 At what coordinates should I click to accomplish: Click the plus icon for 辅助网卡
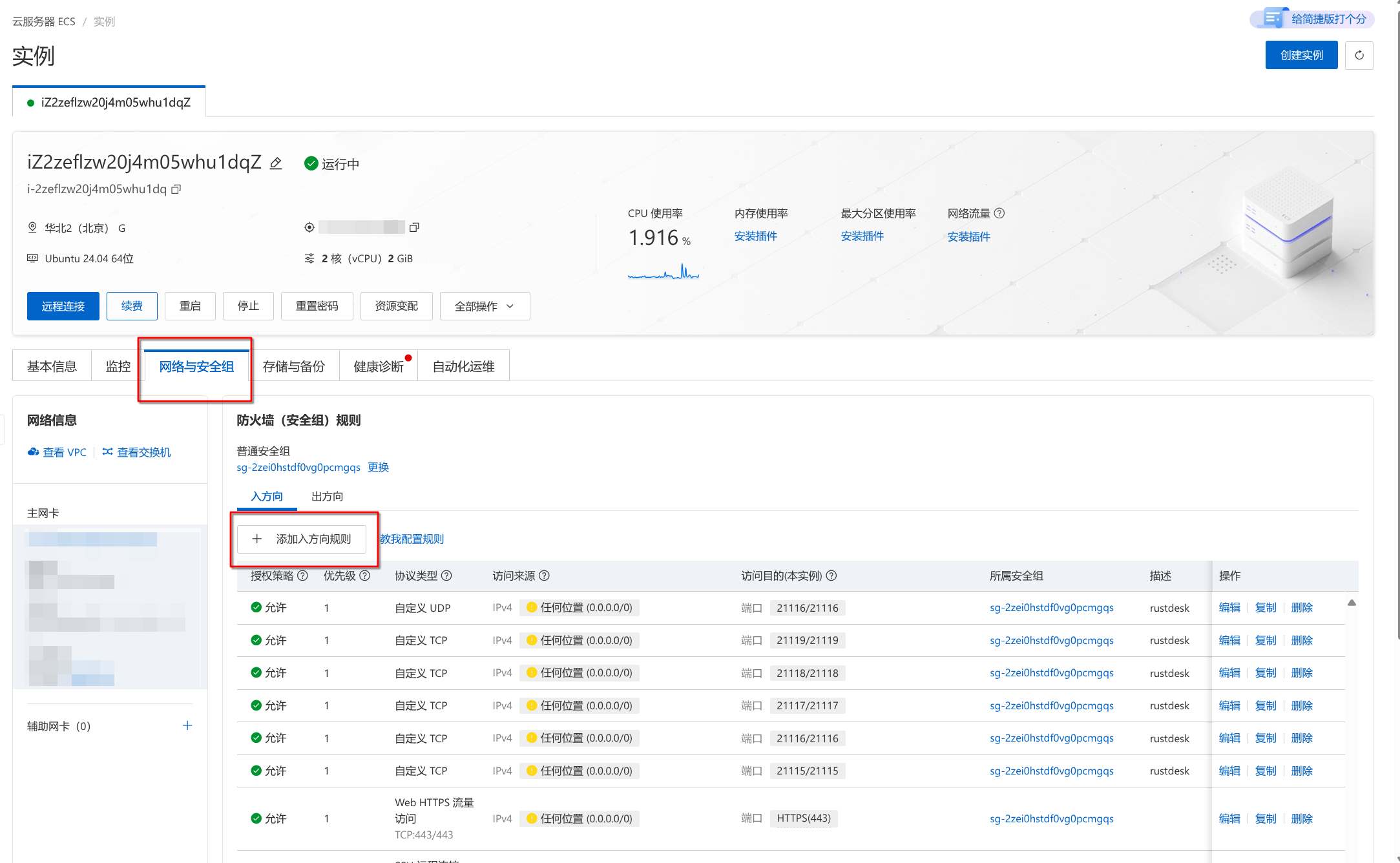[x=187, y=725]
